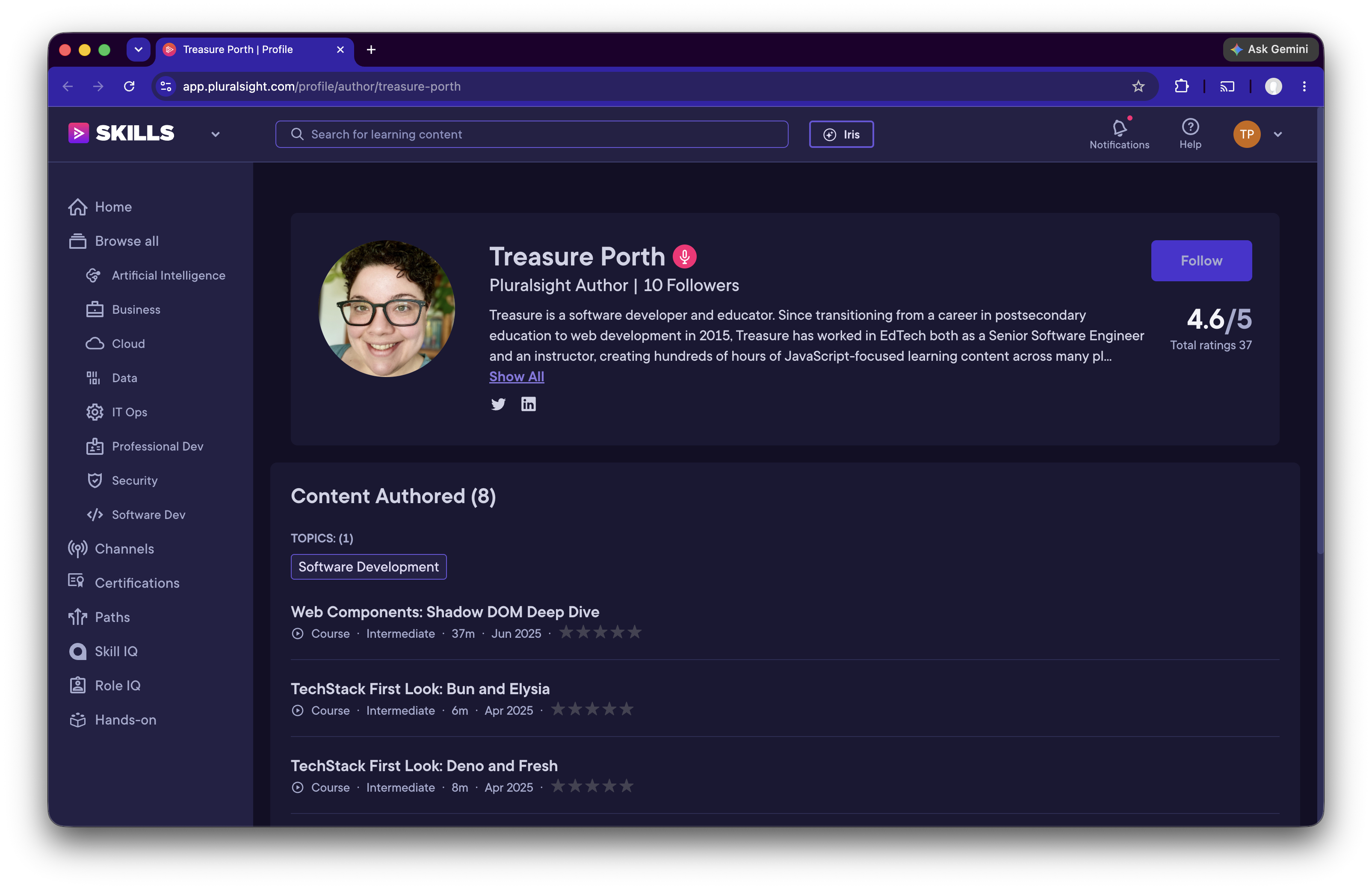Open TechStack First Look: Deno and Fresh
Viewport: 1372px width, 890px height.
[x=424, y=766]
